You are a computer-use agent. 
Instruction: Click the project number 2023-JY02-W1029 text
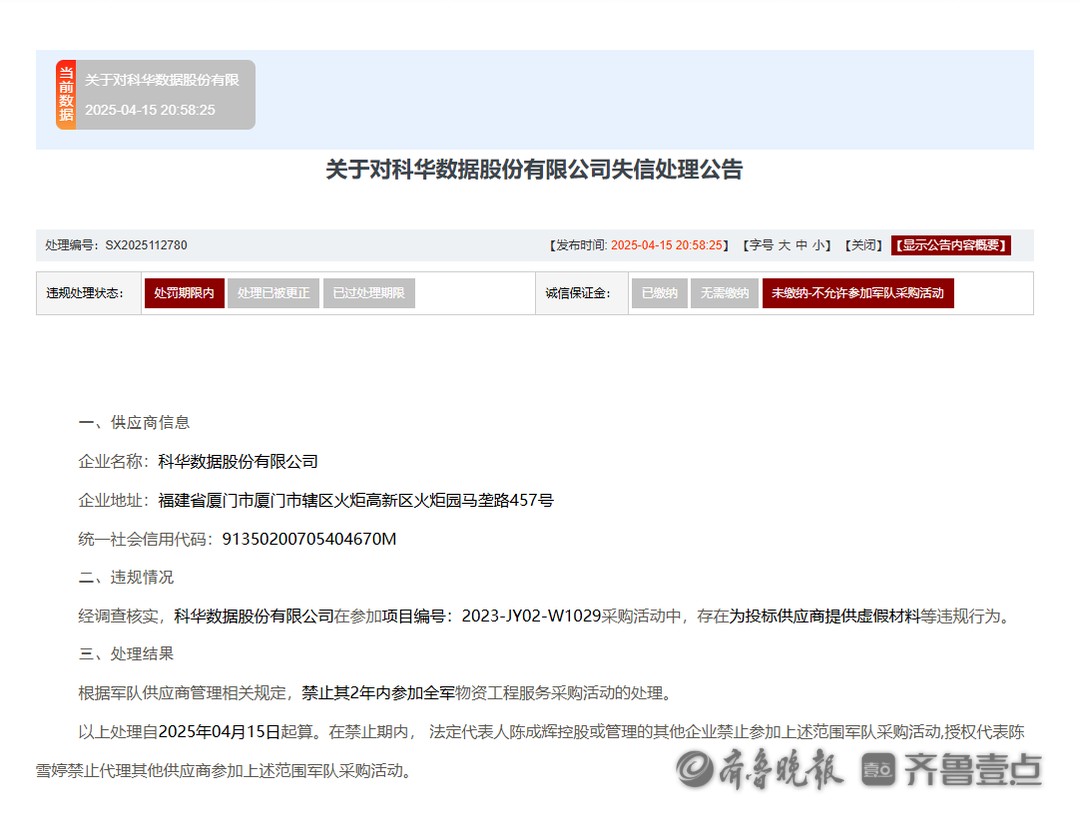530,616
